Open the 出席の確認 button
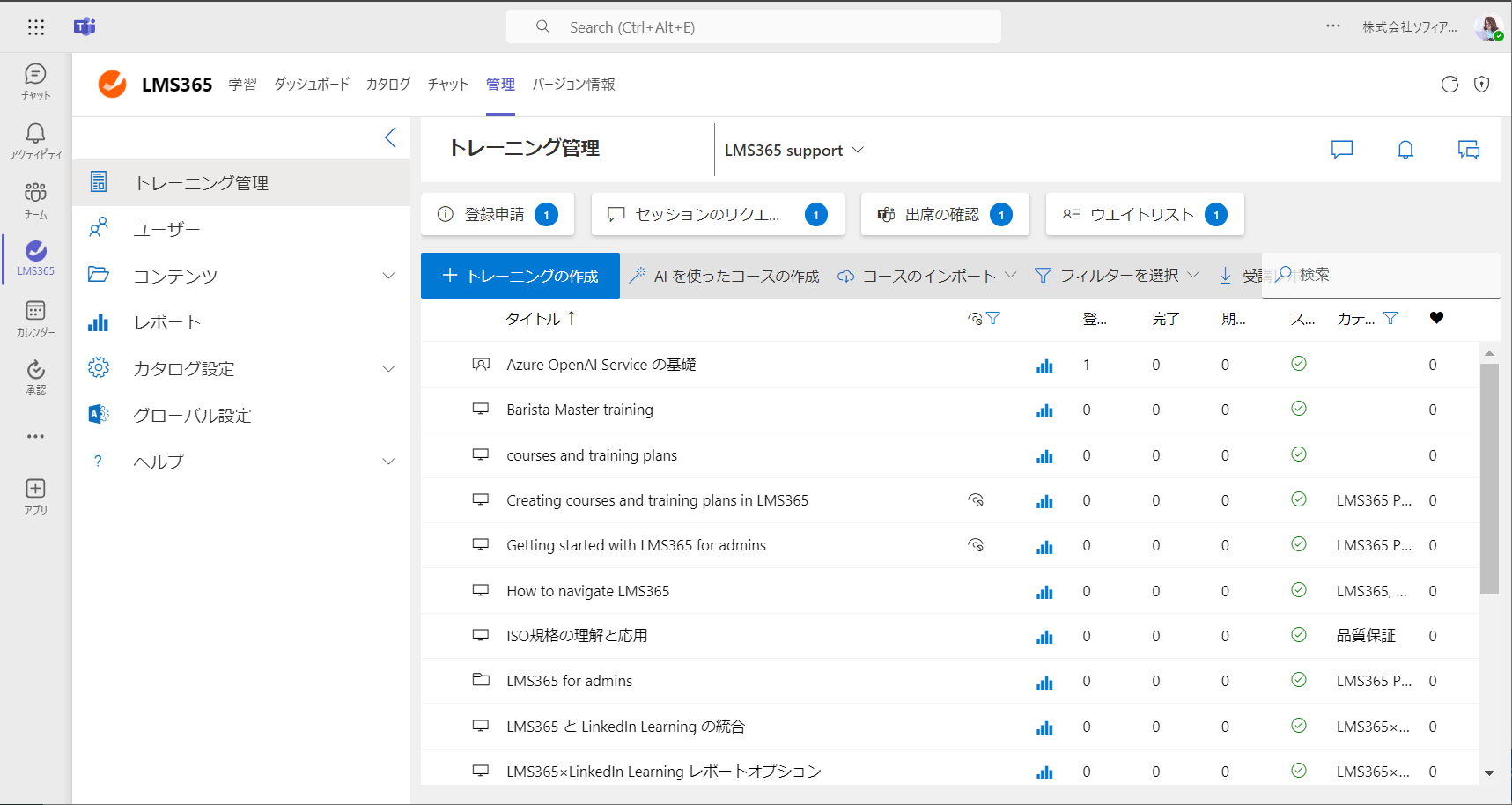 (945, 214)
